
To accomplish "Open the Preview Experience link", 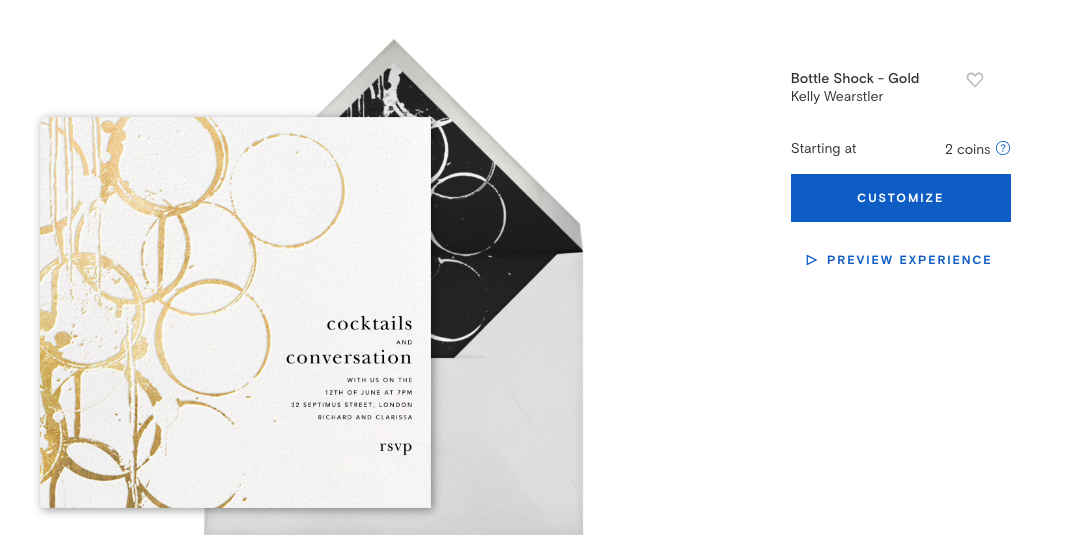I will pos(908,260).
